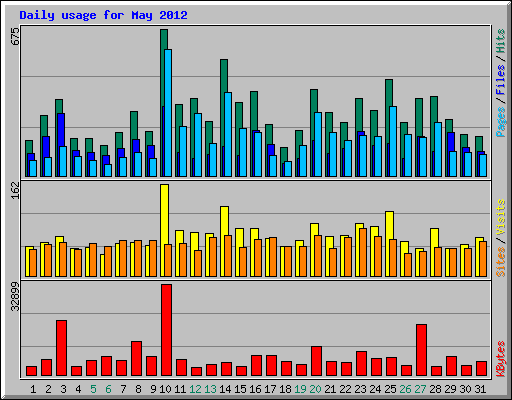This screenshot has width=512, height=400.
Task: Click day label 8 on the x-axis
Action: 138,389
